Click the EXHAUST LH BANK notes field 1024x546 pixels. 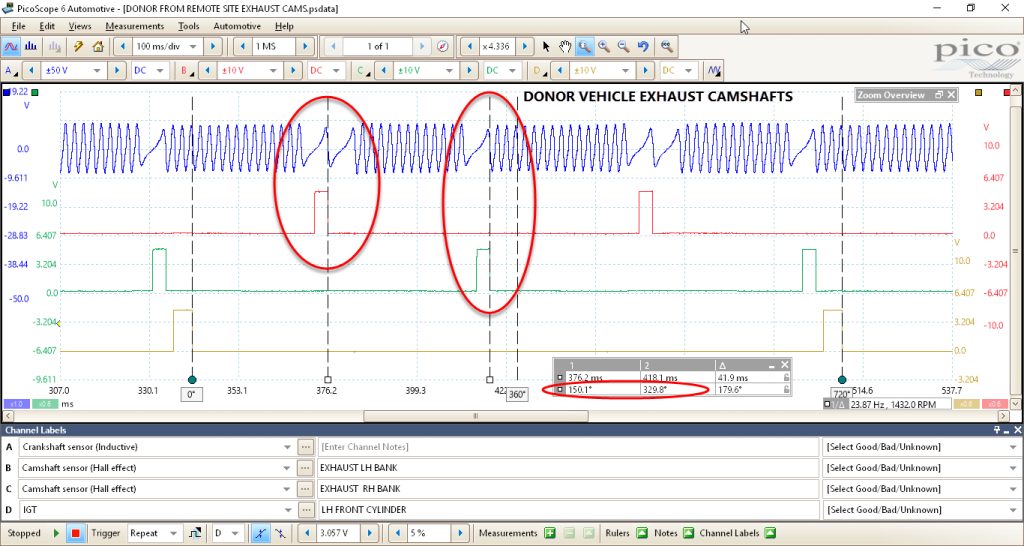coord(567,468)
